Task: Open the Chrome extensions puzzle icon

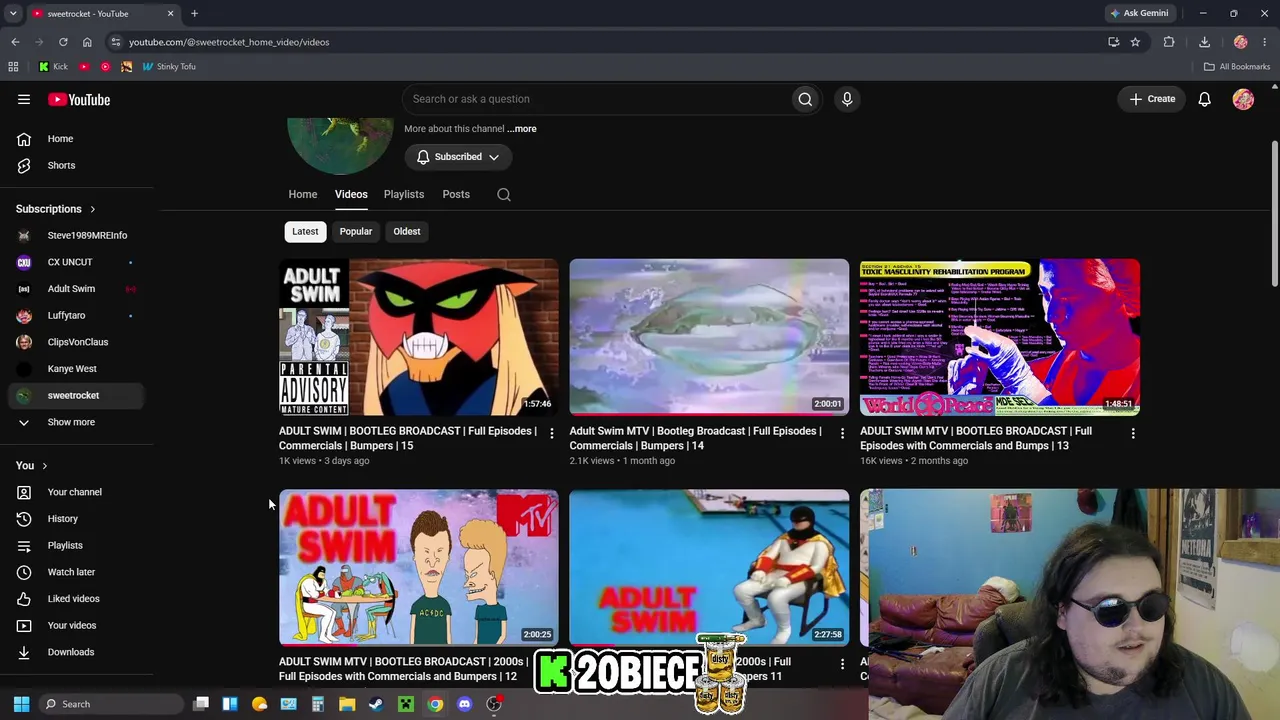Action: (1169, 42)
